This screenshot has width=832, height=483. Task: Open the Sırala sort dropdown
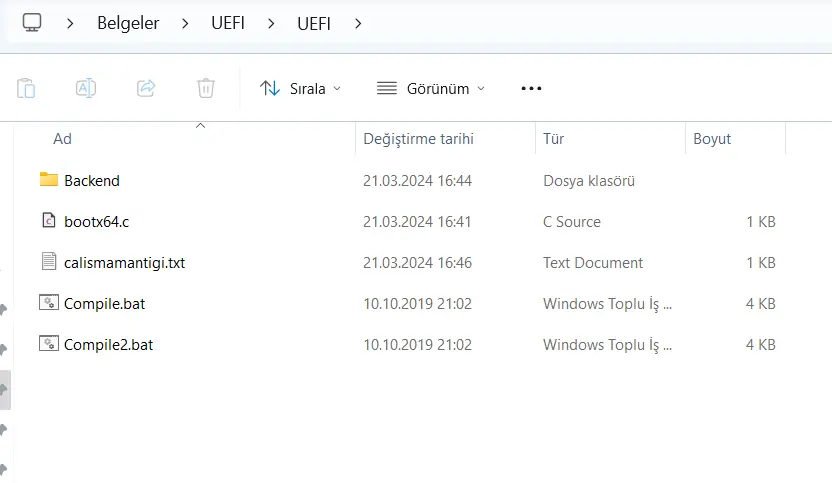(300, 89)
